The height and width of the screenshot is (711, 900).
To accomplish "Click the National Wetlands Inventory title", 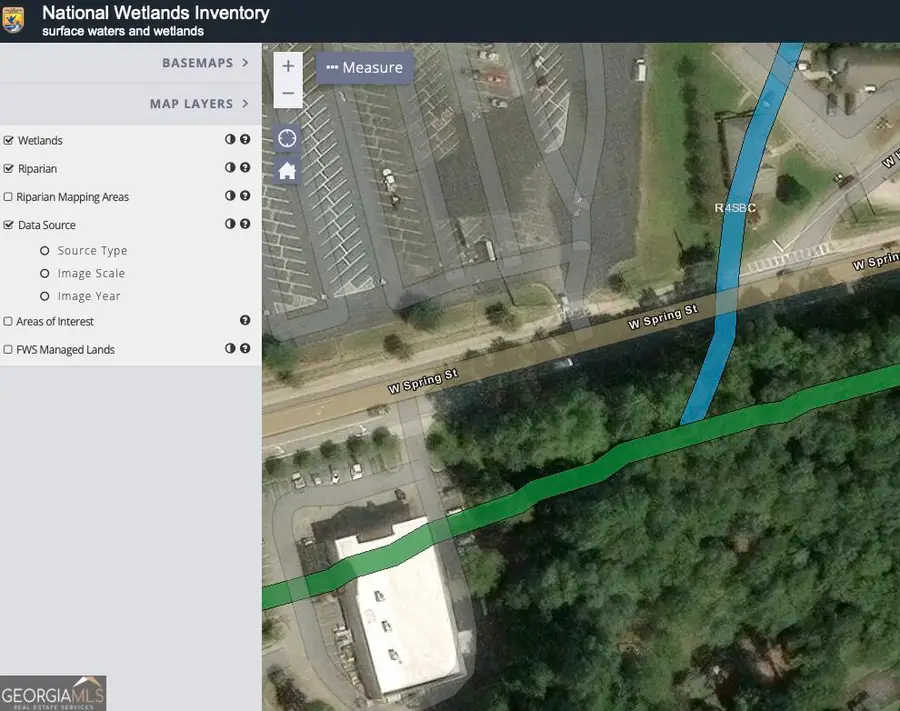I will point(156,13).
